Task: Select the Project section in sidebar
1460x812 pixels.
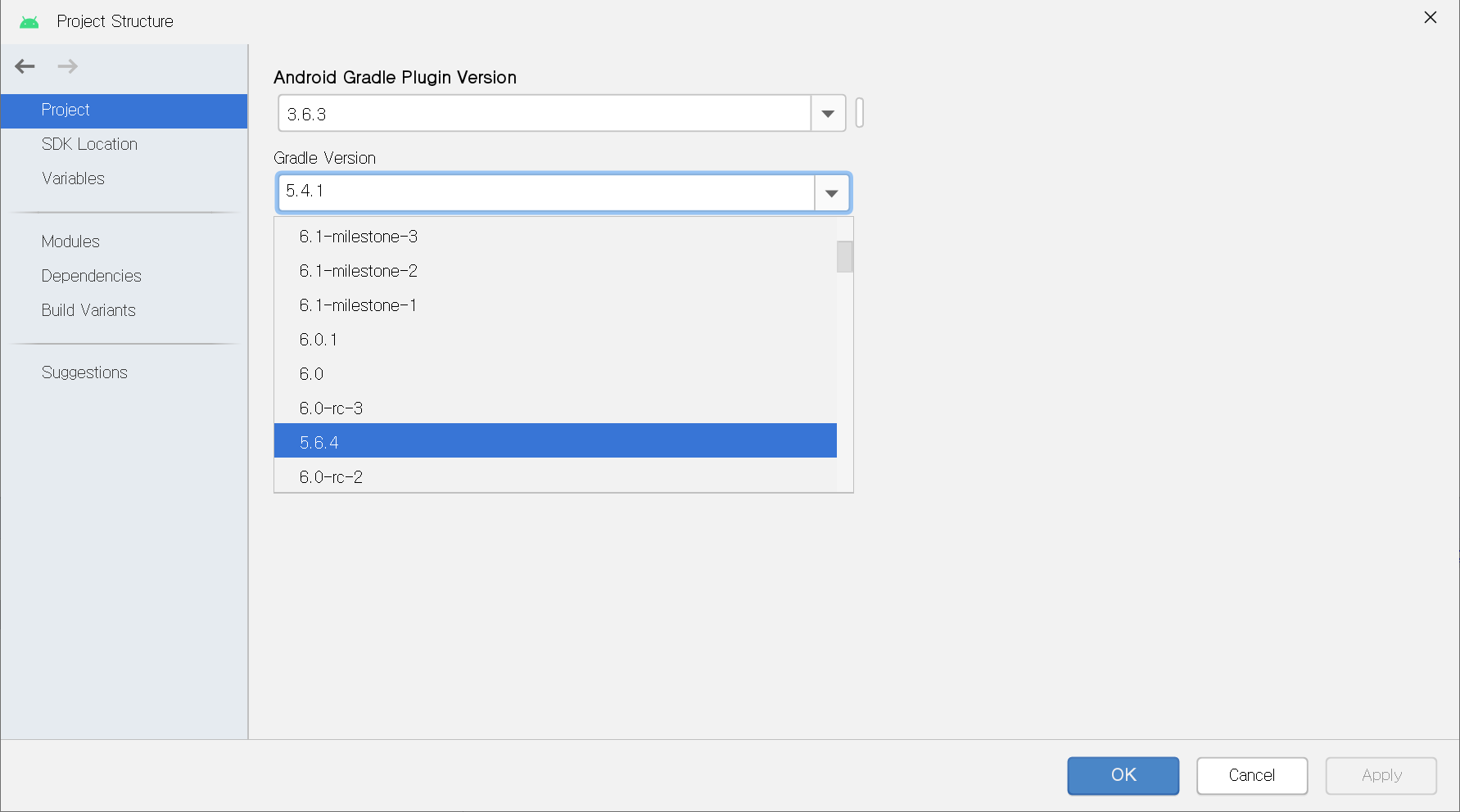Action: tap(124, 111)
